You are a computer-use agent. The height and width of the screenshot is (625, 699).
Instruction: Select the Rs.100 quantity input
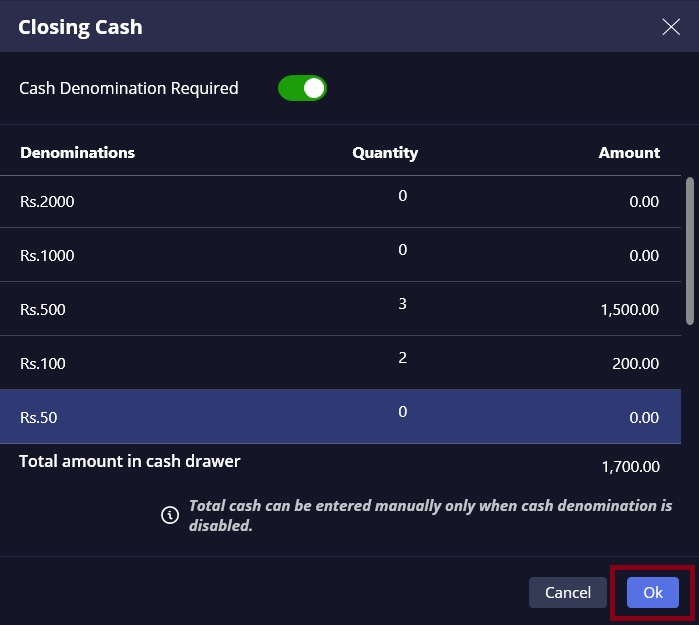[x=402, y=358]
